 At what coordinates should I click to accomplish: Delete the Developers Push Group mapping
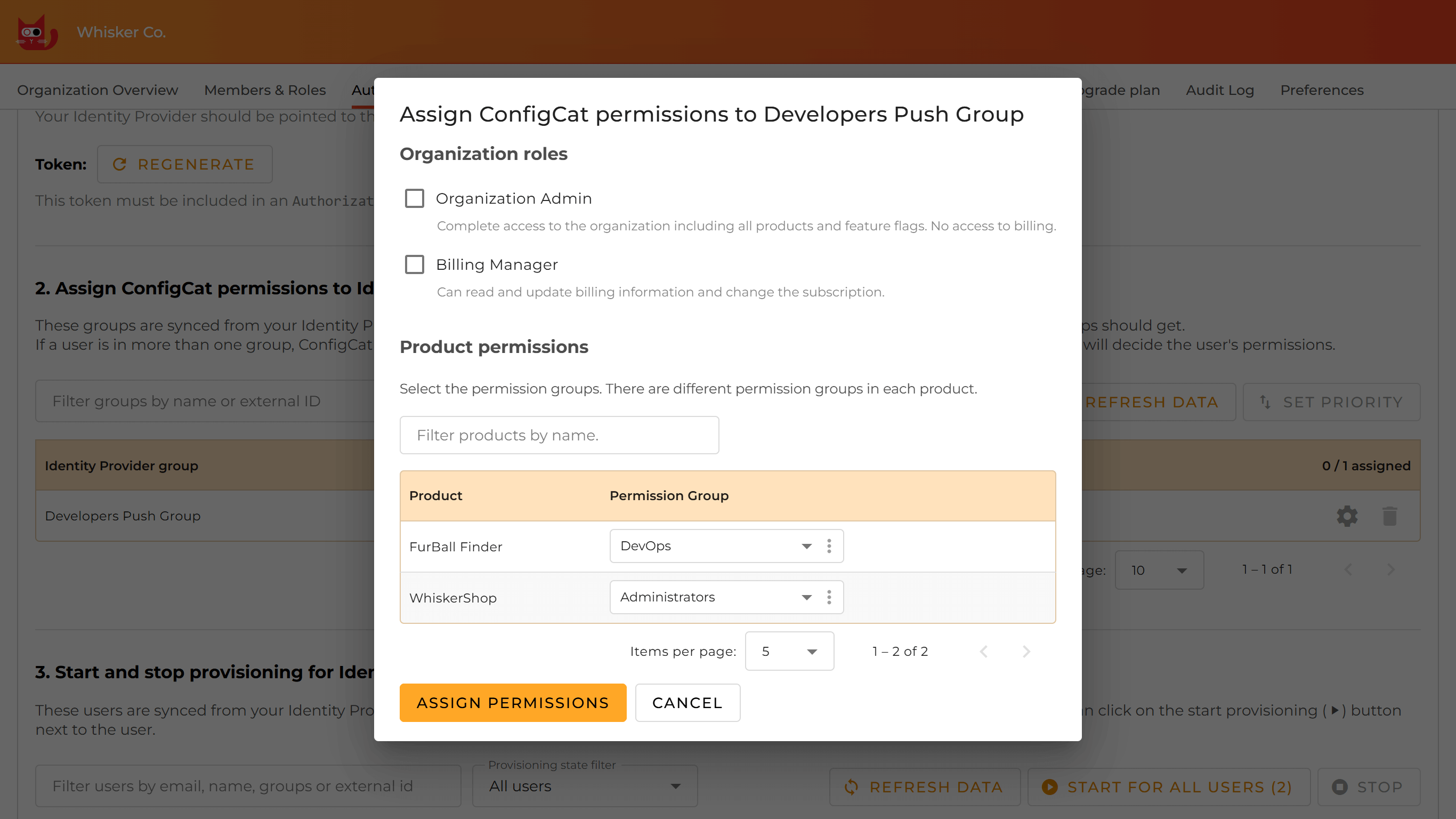click(1390, 515)
